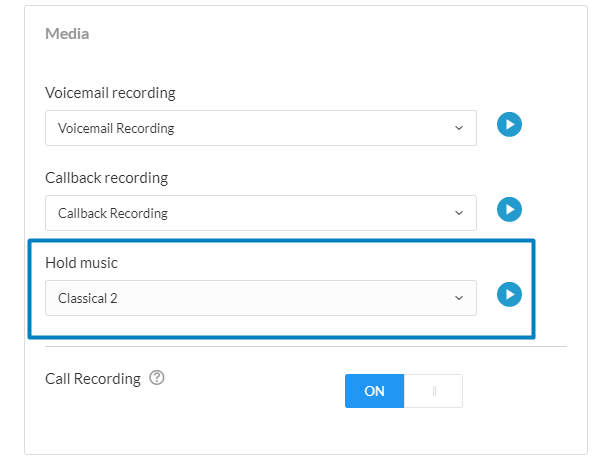Click the Call Recording help icon
This screenshot has height=463, width=604.
point(156,379)
